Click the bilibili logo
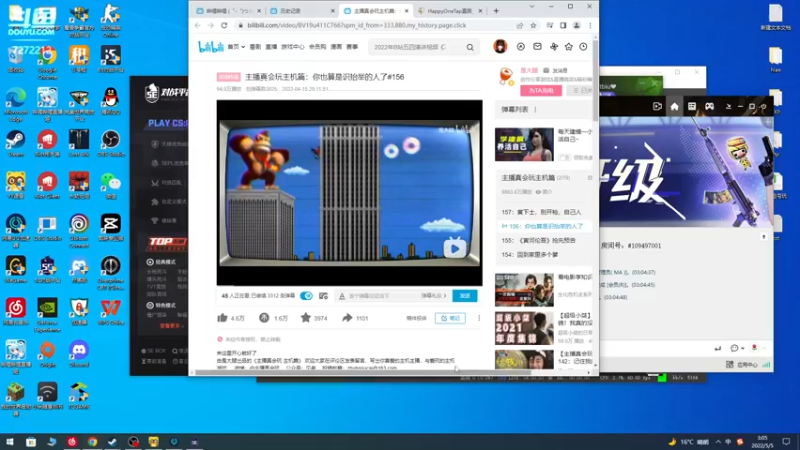This screenshot has width=800, height=450. pyautogui.click(x=211, y=47)
